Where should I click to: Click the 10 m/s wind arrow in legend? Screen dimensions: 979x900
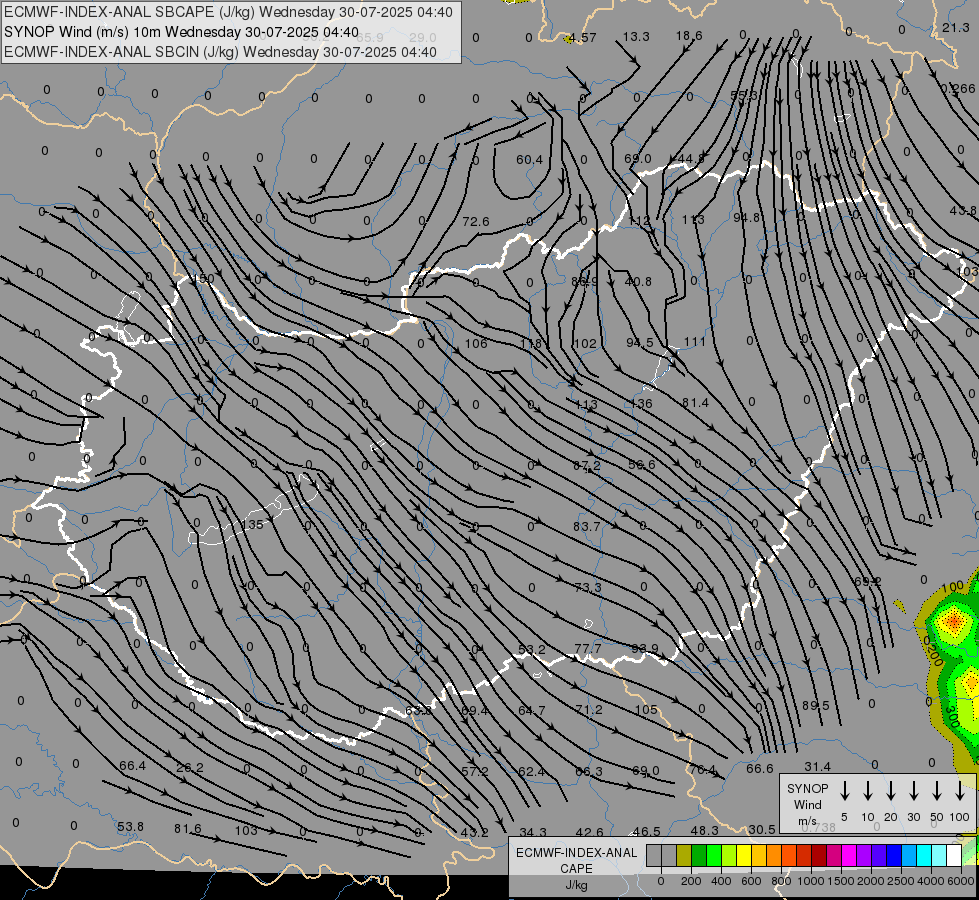(x=868, y=791)
